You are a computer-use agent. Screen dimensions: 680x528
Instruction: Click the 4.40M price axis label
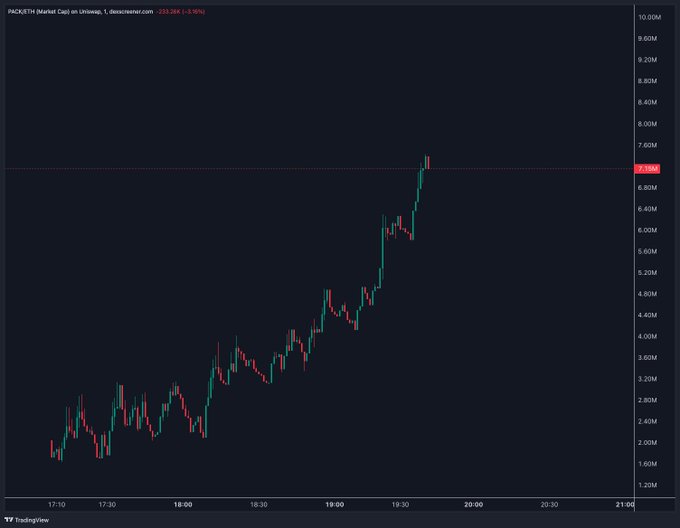pyautogui.click(x=647, y=315)
